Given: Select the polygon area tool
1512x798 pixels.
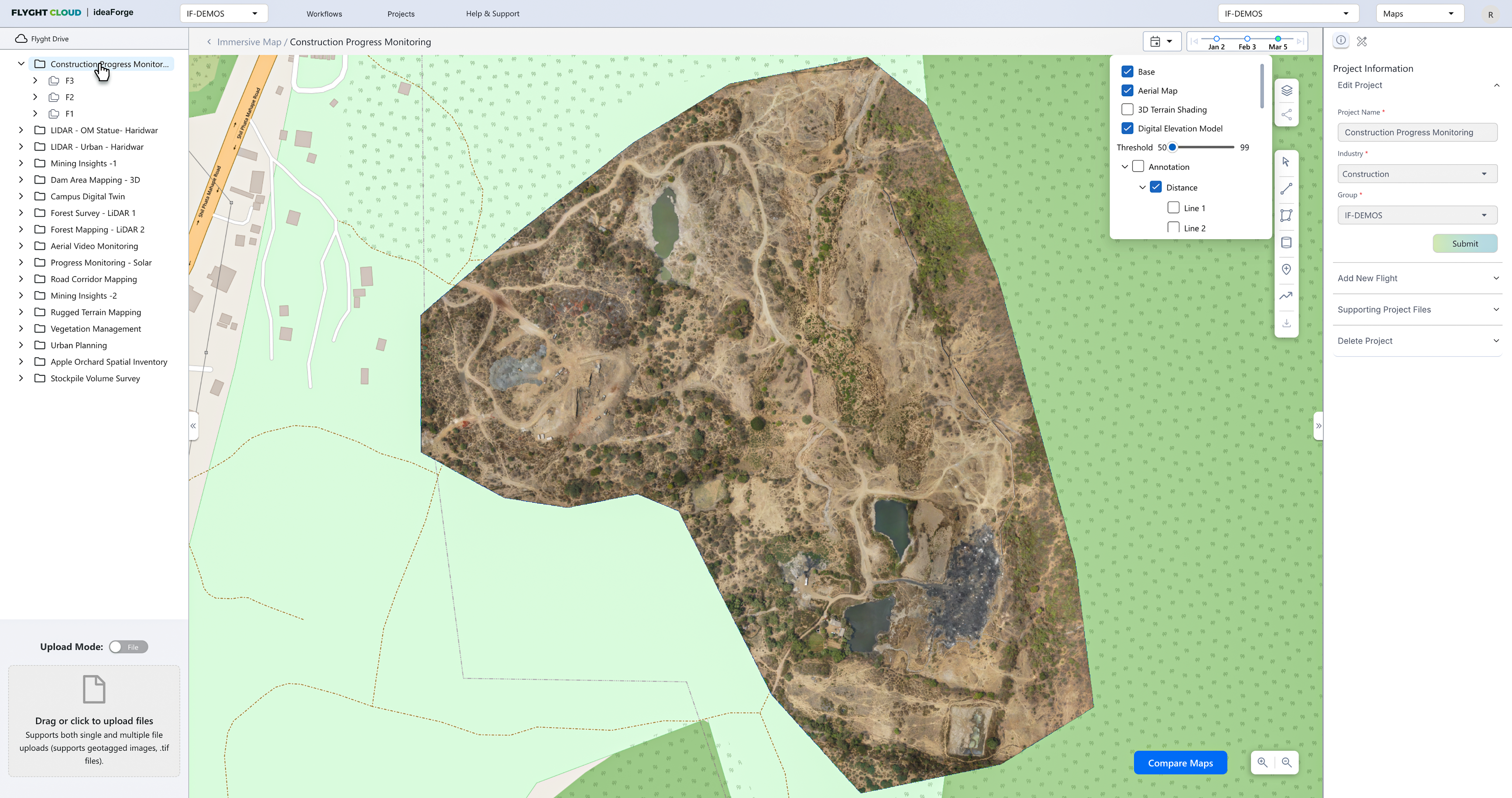Looking at the screenshot, I should pyautogui.click(x=1286, y=215).
